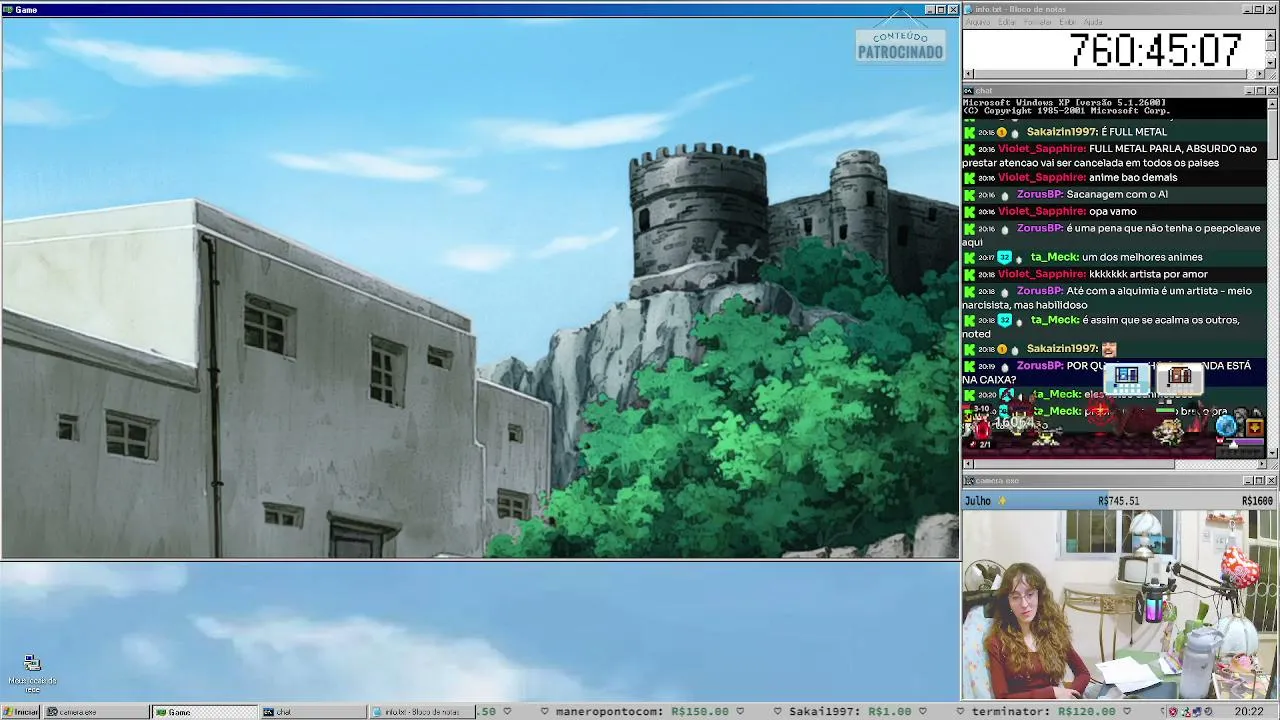Click the emote after Sakaizin1997's 20:18 message
Screen dimensions: 1280x720
[x=1109, y=349]
